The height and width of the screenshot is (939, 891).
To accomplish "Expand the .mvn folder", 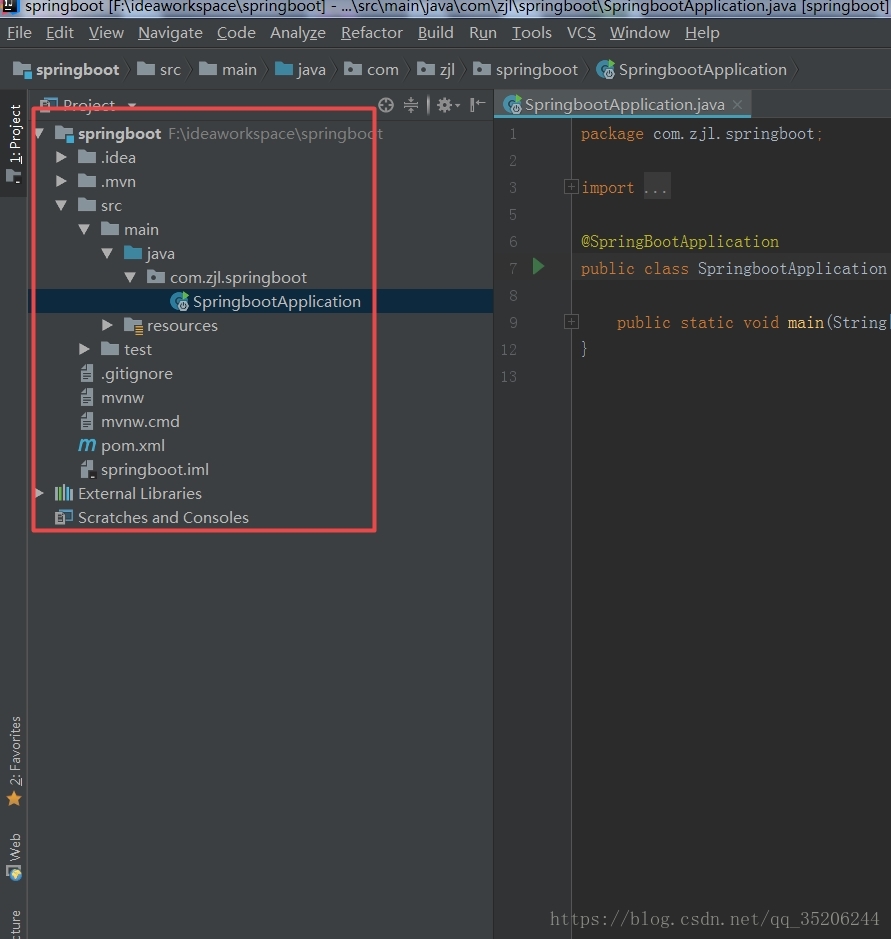I will click(x=61, y=181).
